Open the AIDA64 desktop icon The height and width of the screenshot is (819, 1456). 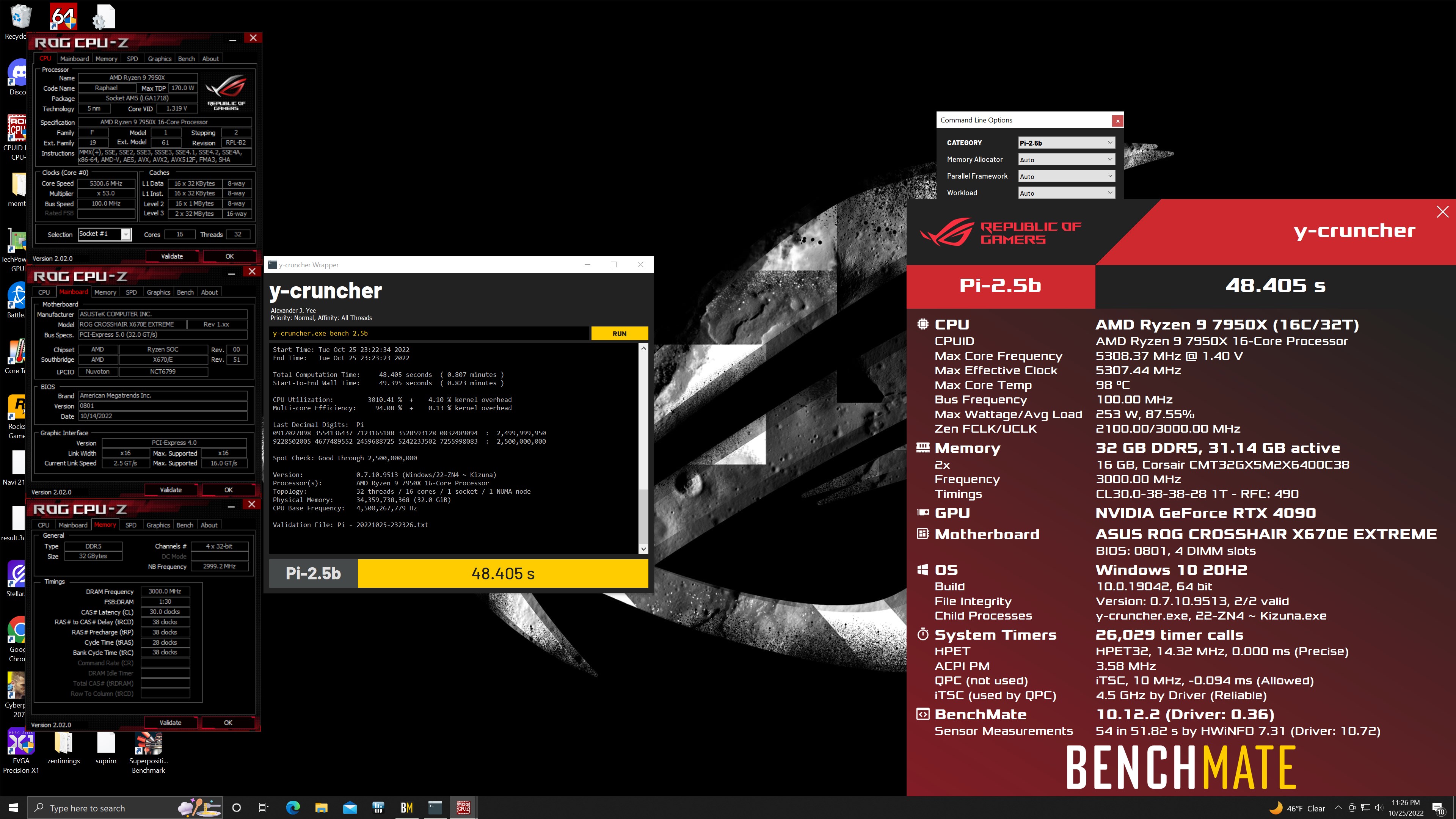click(63, 17)
